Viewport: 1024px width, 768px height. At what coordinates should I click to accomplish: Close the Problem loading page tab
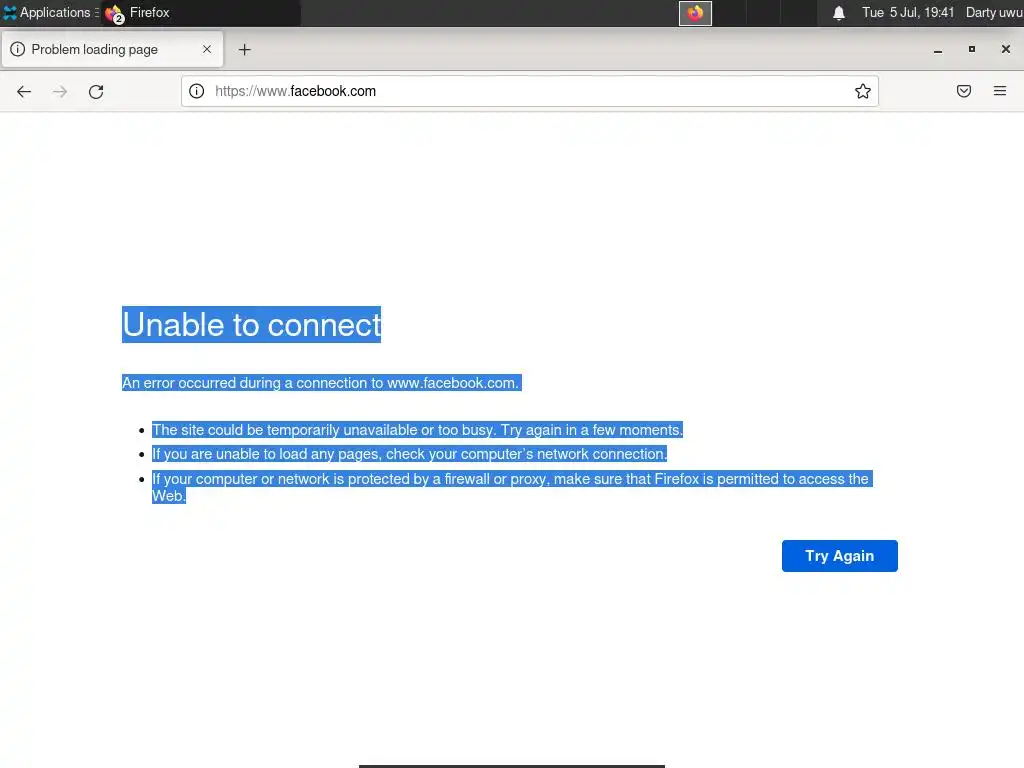point(207,49)
